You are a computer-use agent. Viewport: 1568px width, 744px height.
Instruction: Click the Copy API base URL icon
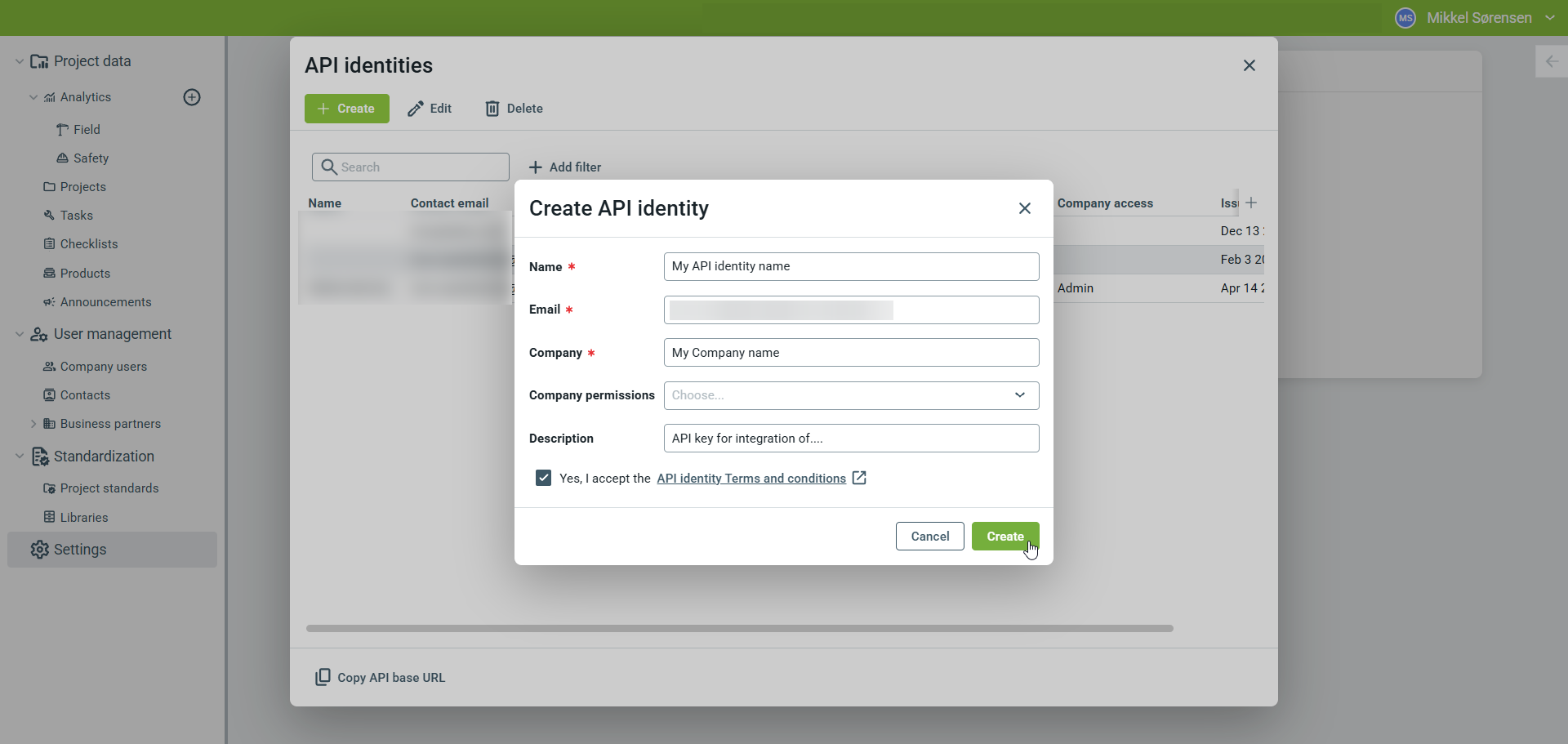[x=323, y=677]
